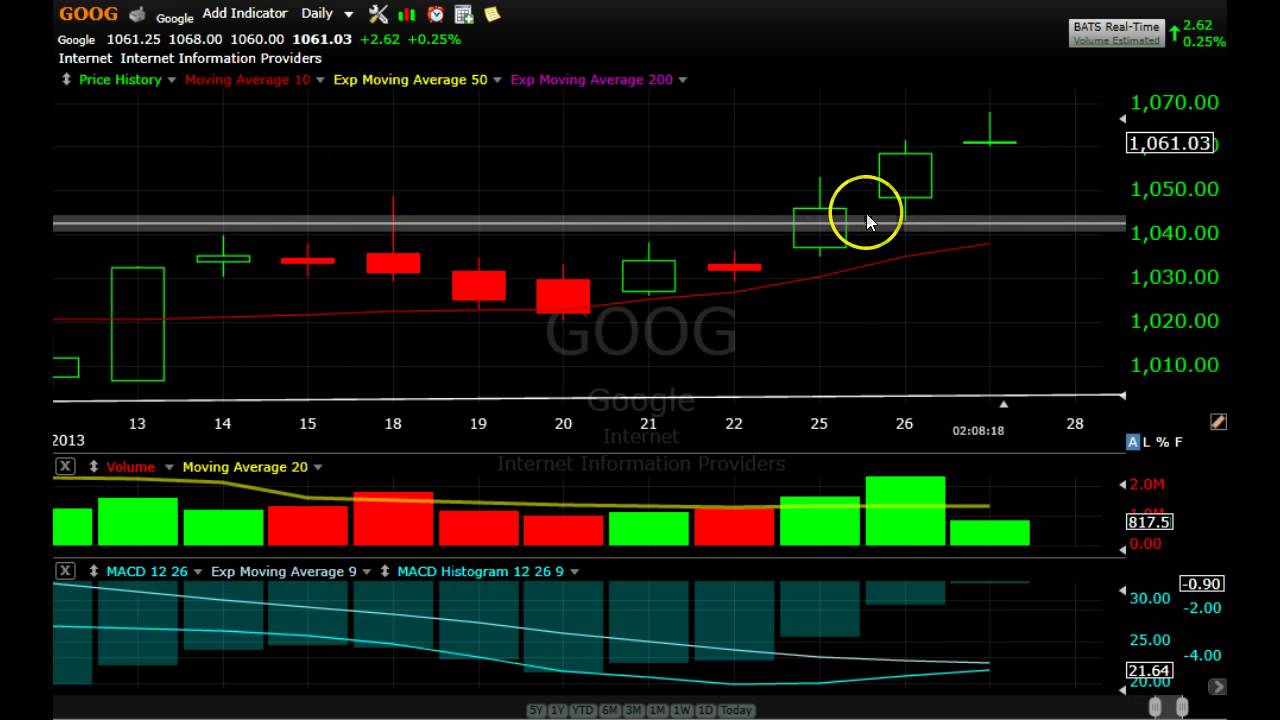Open the yellow sticky note icon

[492, 14]
